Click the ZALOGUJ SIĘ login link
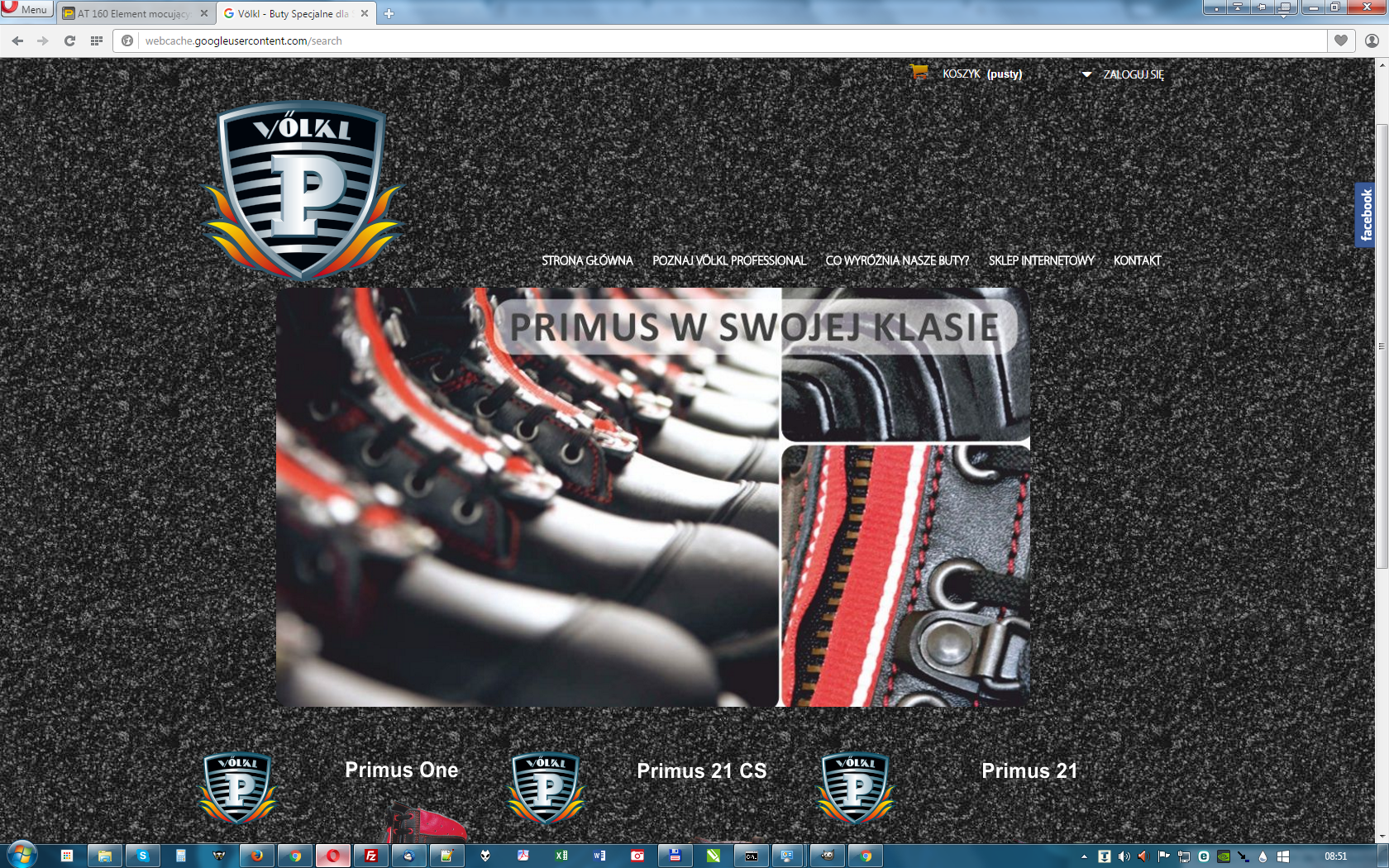Screen dimensions: 1389x868 click(x=1134, y=74)
